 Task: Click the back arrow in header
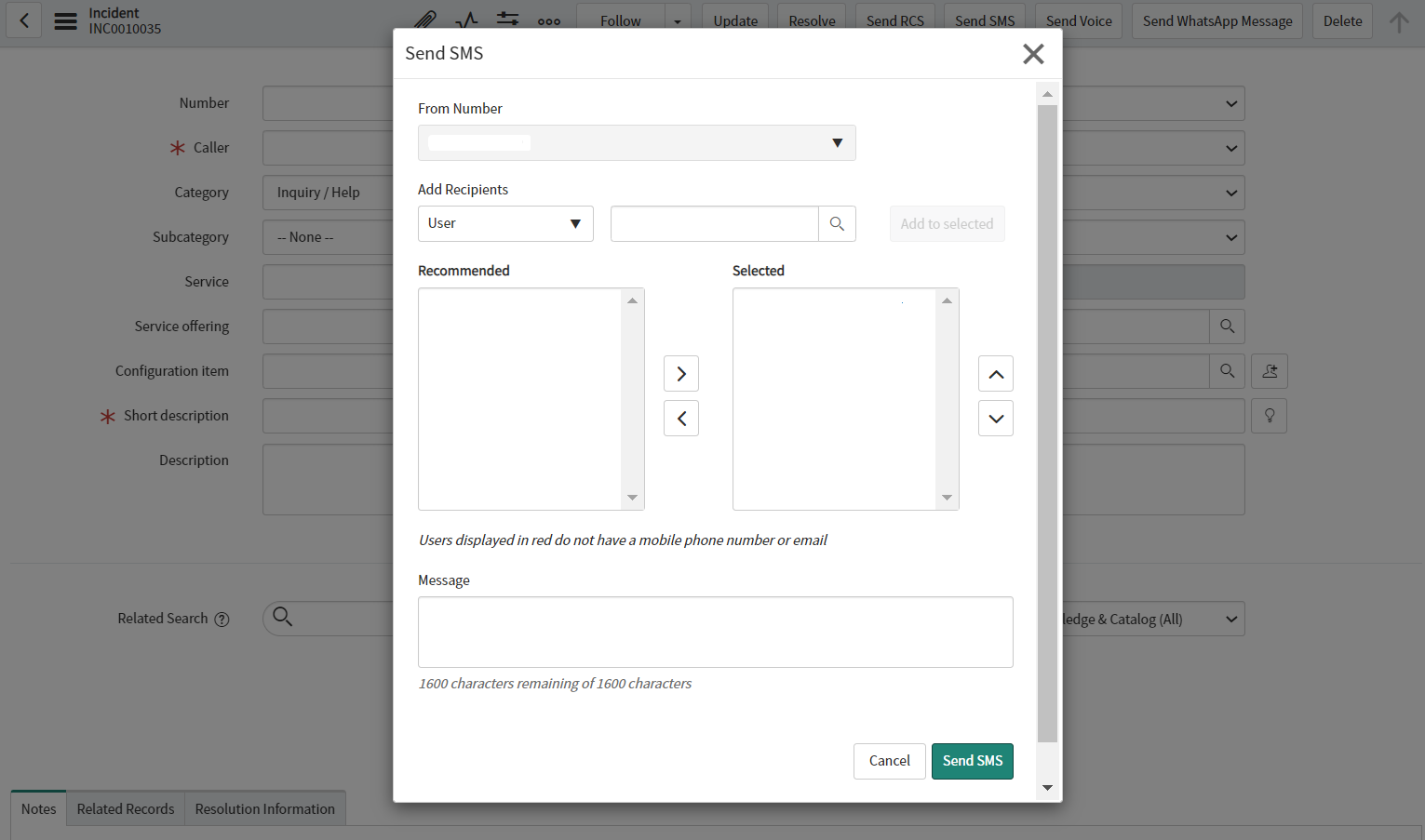tap(24, 20)
